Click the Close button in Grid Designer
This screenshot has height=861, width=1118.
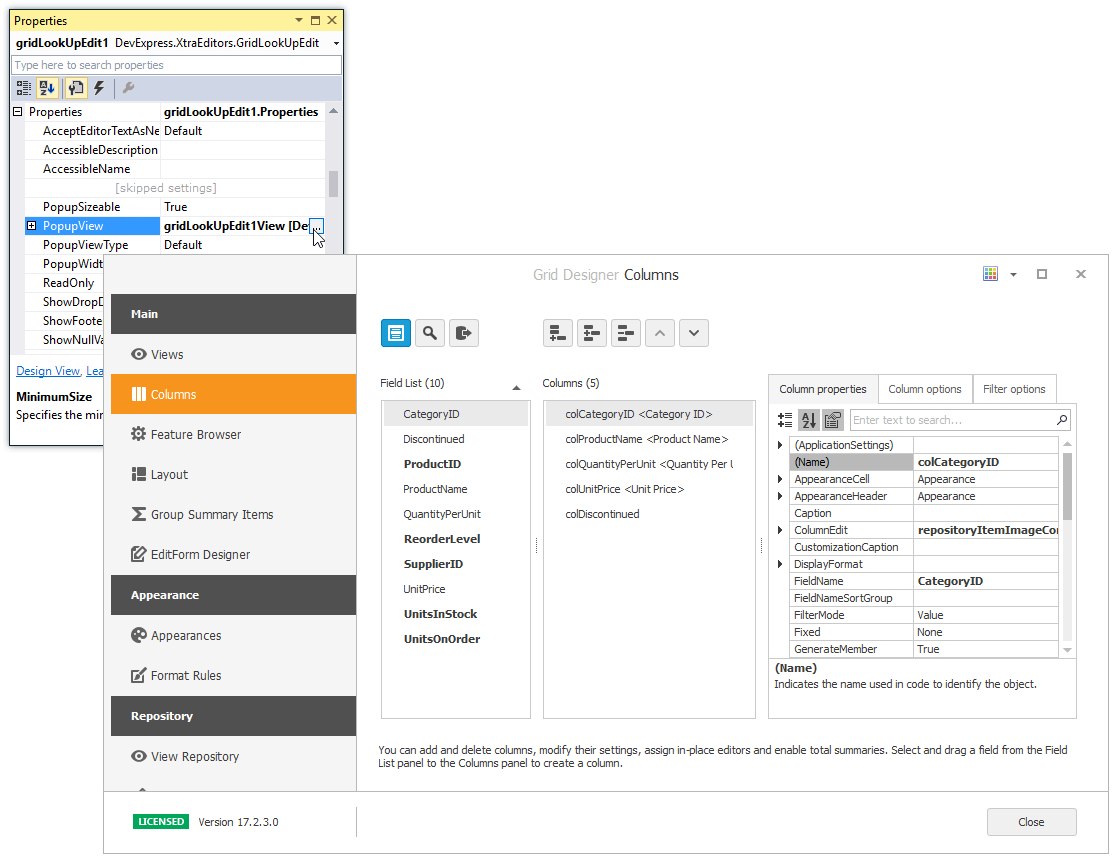point(1031,822)
